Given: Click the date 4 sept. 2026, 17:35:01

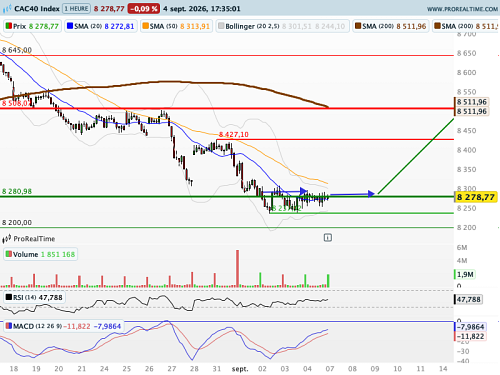Looking at the screenshot, I should [x=202, y=9].
